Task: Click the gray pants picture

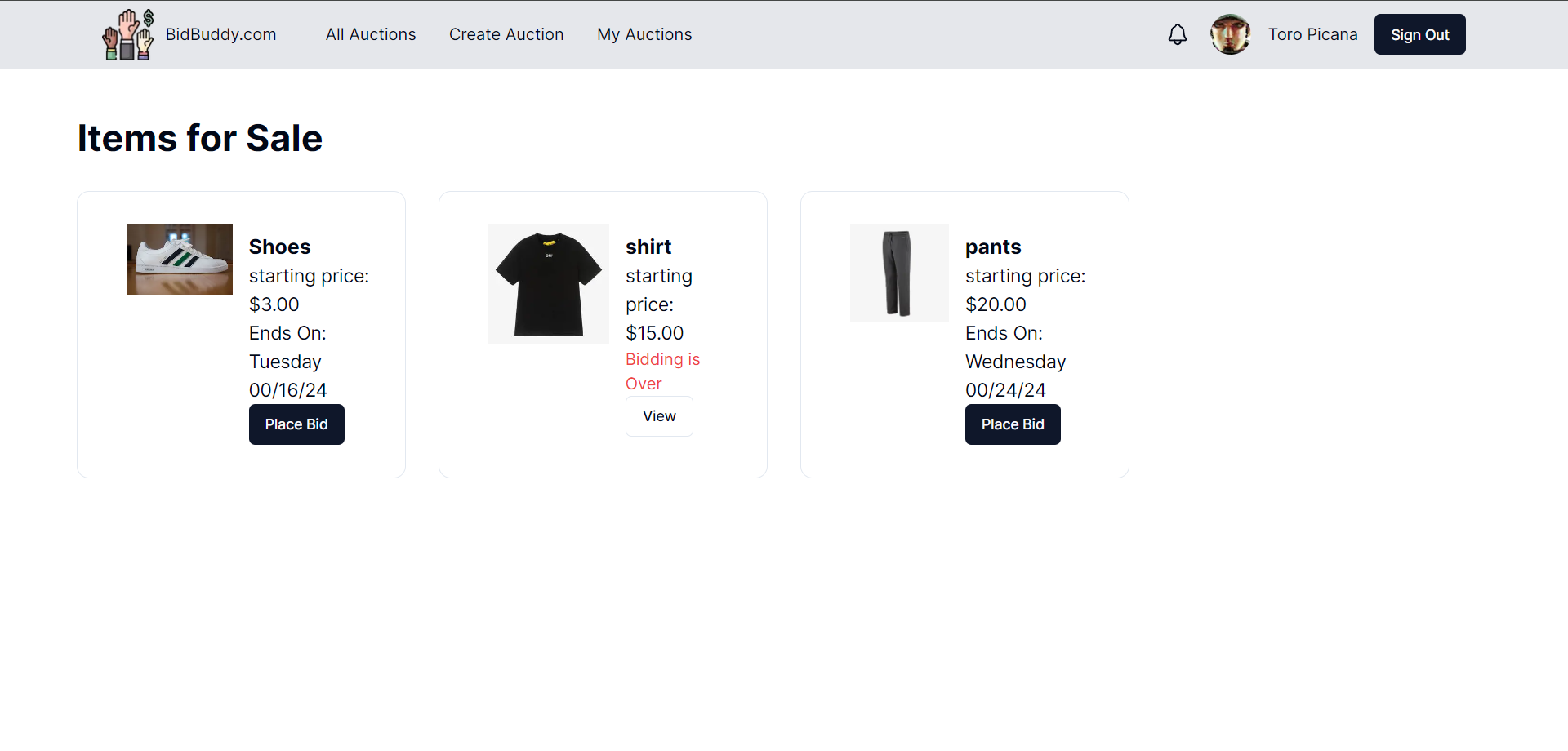Action: pos(899,273)
